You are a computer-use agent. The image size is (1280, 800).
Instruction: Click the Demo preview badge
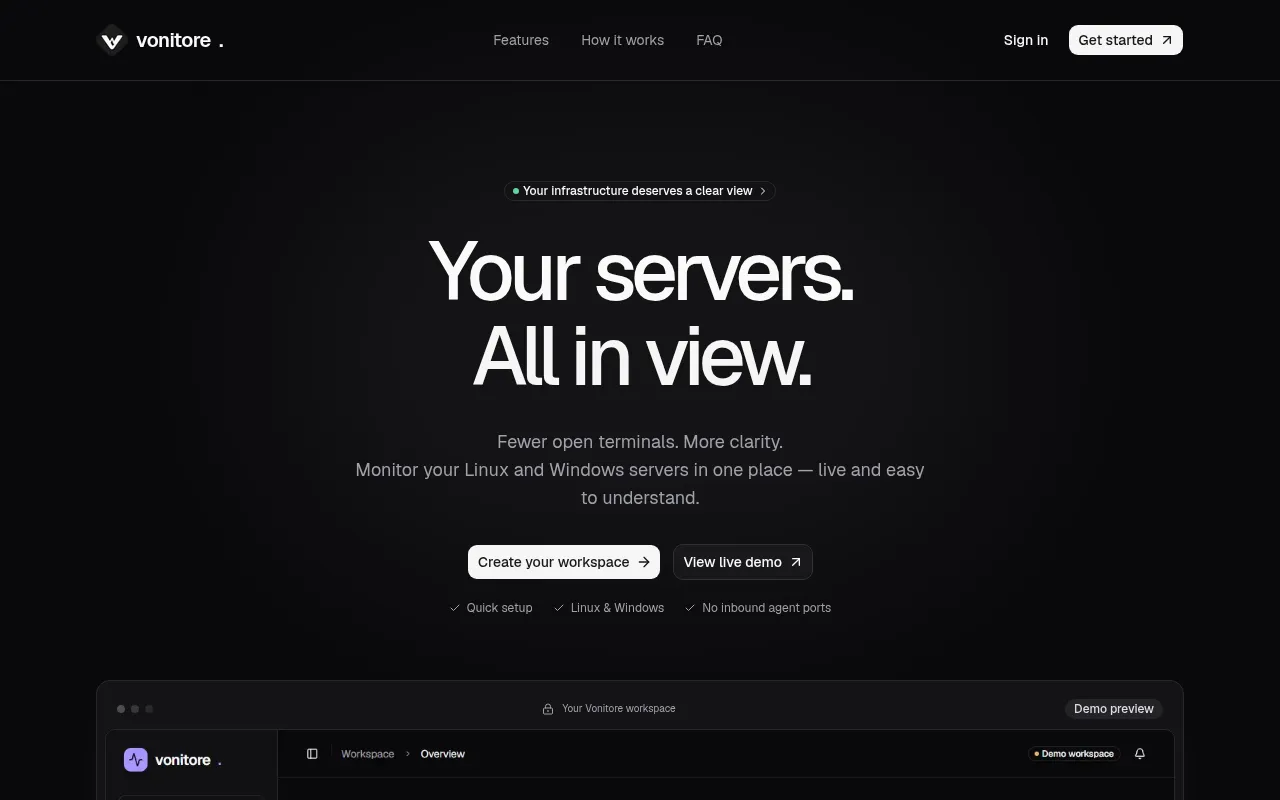[x=1113, y=709]
